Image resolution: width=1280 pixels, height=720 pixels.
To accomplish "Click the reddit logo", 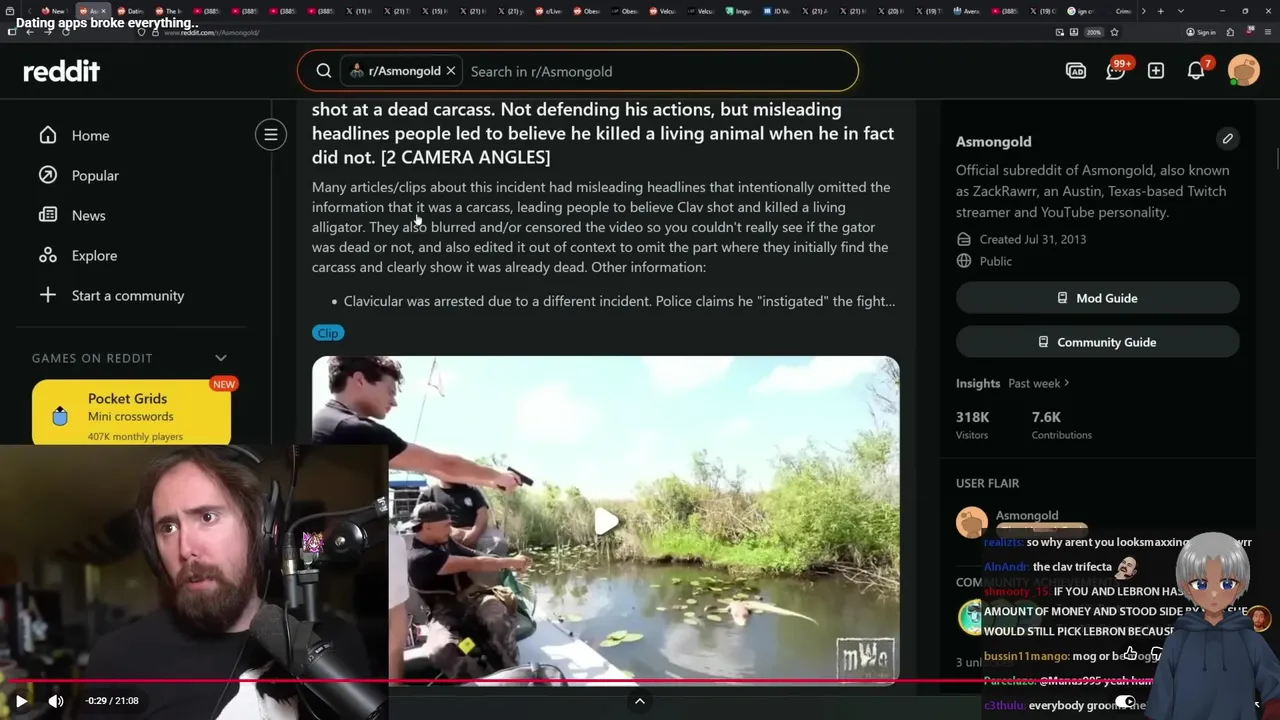I will pos(62,71).
